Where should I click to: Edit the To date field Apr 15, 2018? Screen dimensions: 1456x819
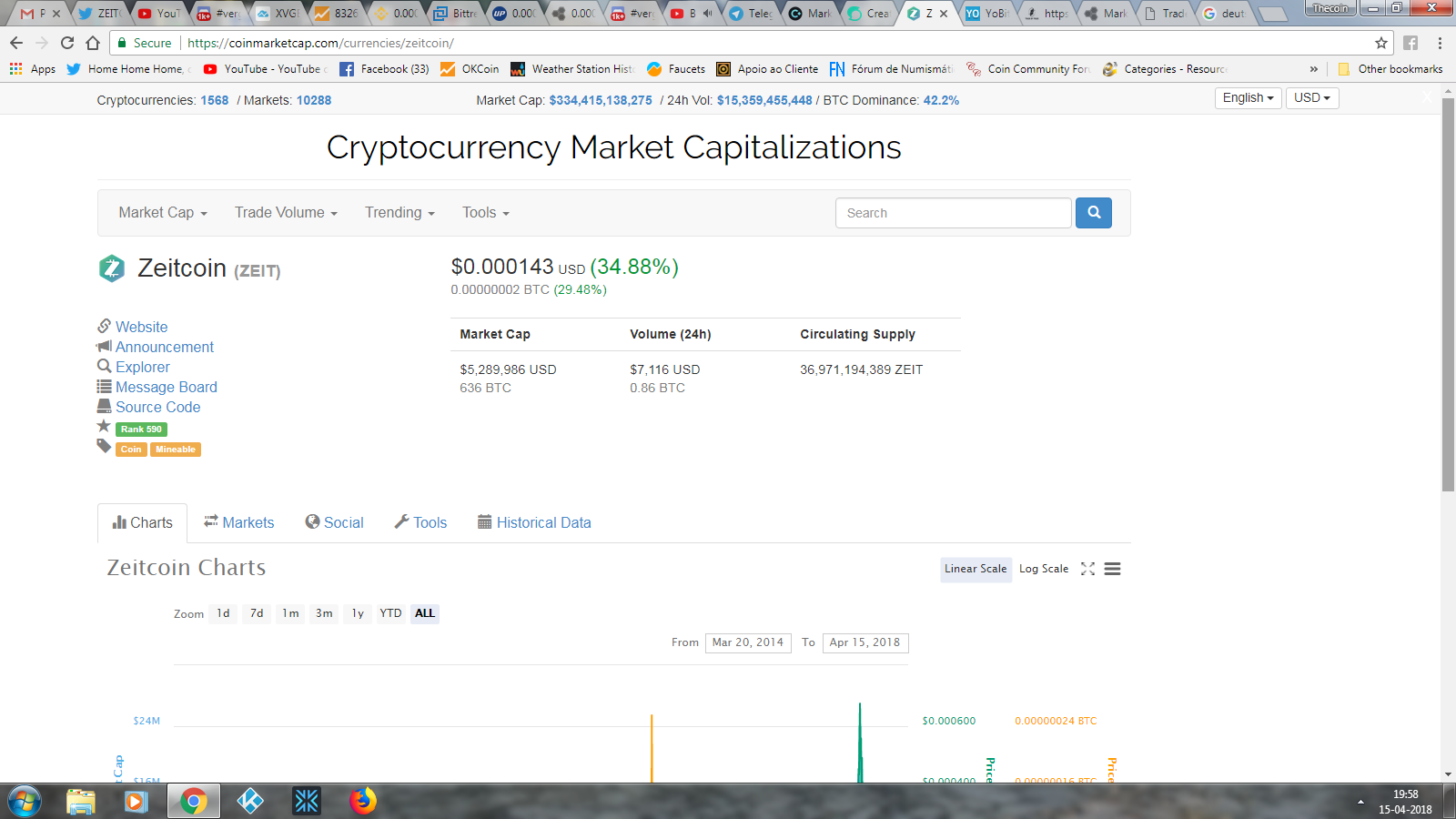coord(865,643)
